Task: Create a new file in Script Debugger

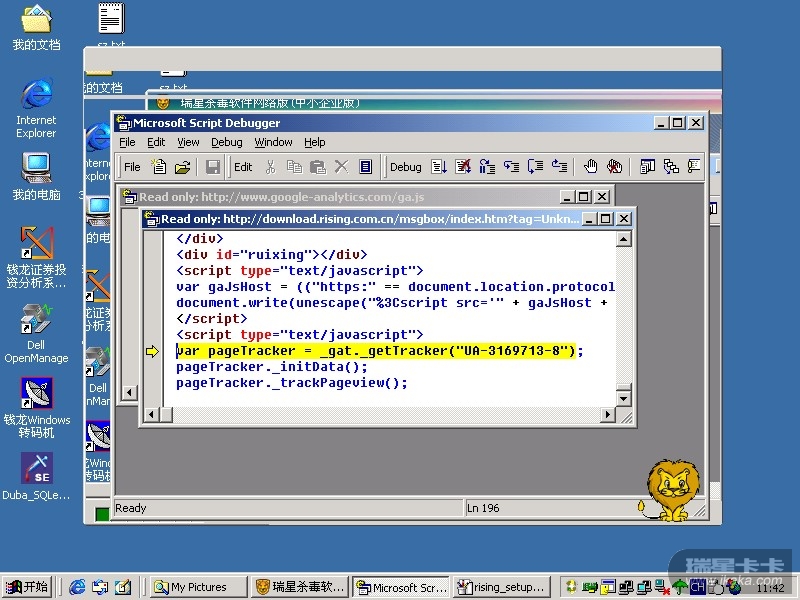Action: [x=159, y=166]
